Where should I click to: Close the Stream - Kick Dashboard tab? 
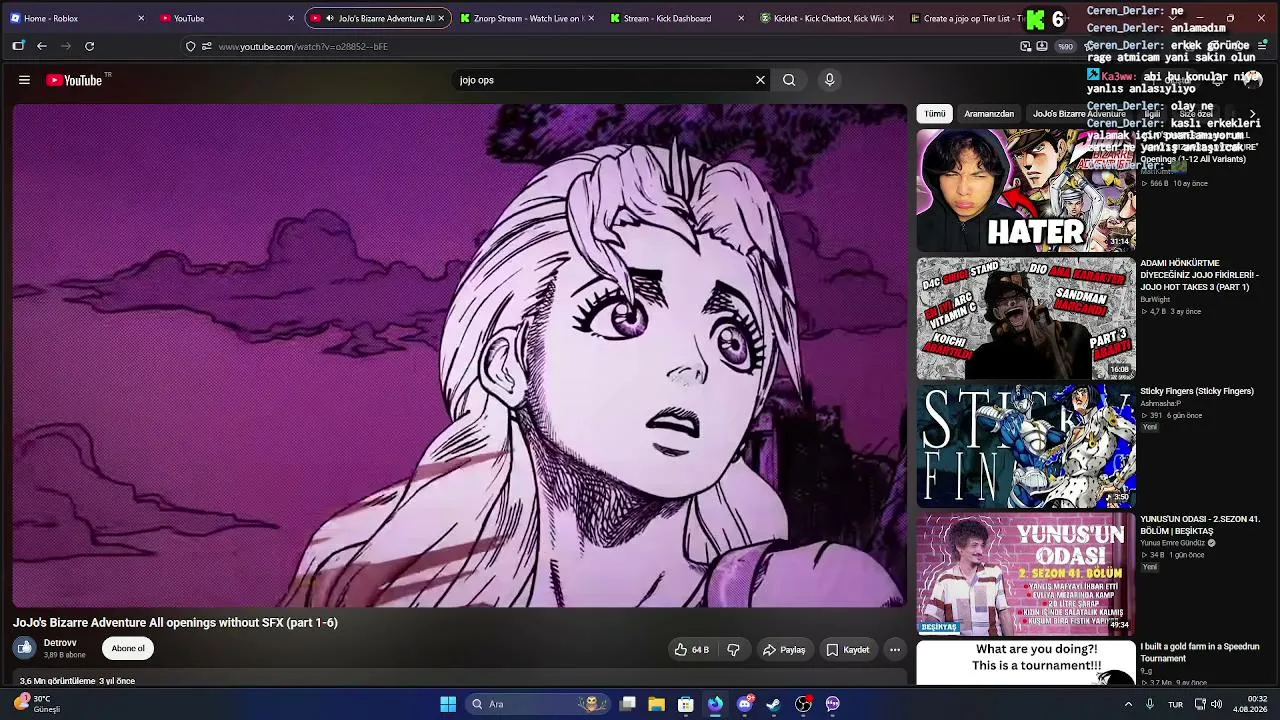[741, 18]
